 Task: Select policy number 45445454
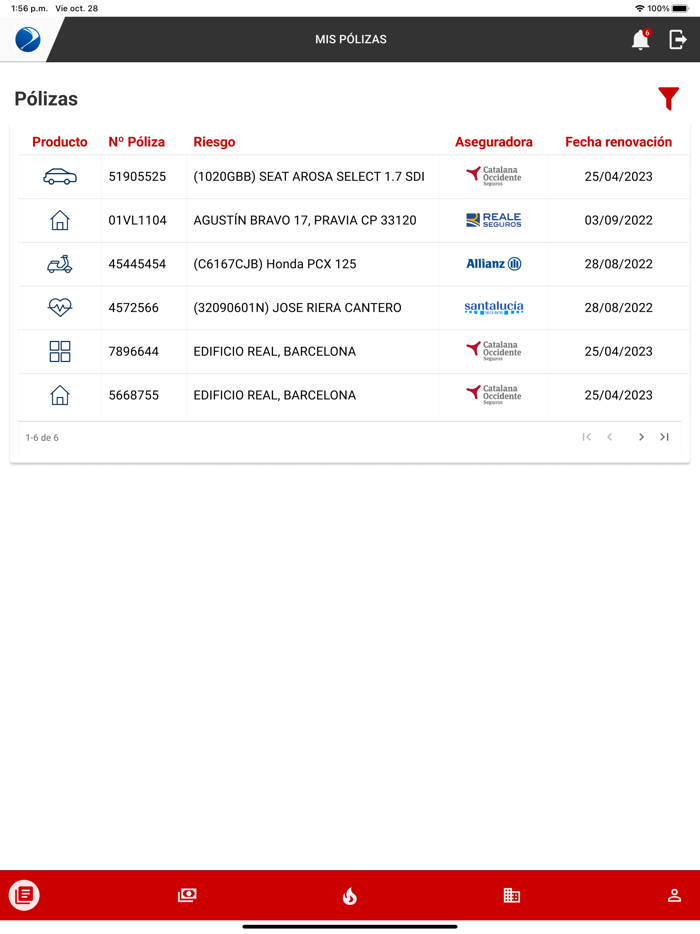click(x=137, y=264)
